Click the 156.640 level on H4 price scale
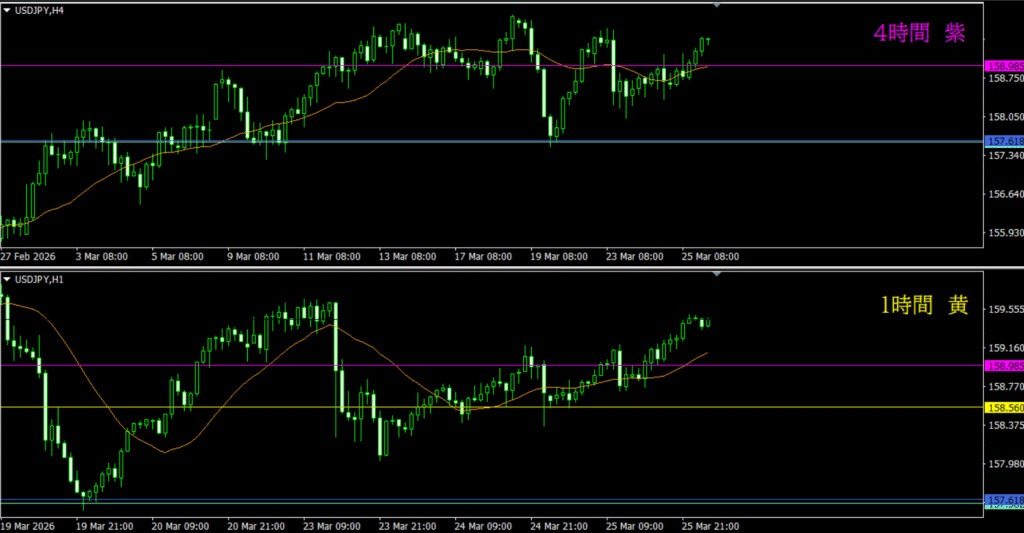Image resolution: width=1024 pixels, height=533 pixels. (1004, 195)
